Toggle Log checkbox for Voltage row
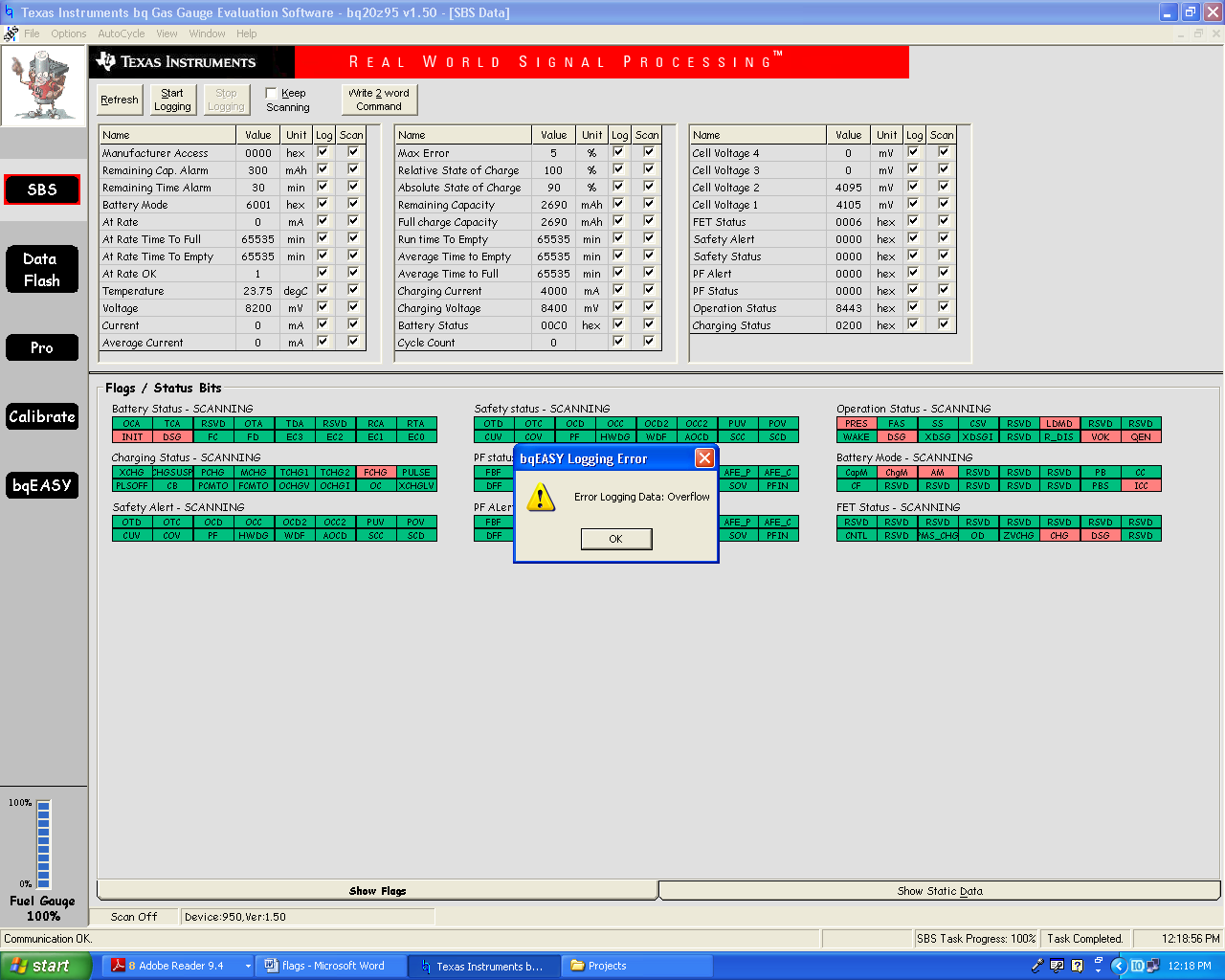This screenshot has width=1225, height=980. [323, 307]
